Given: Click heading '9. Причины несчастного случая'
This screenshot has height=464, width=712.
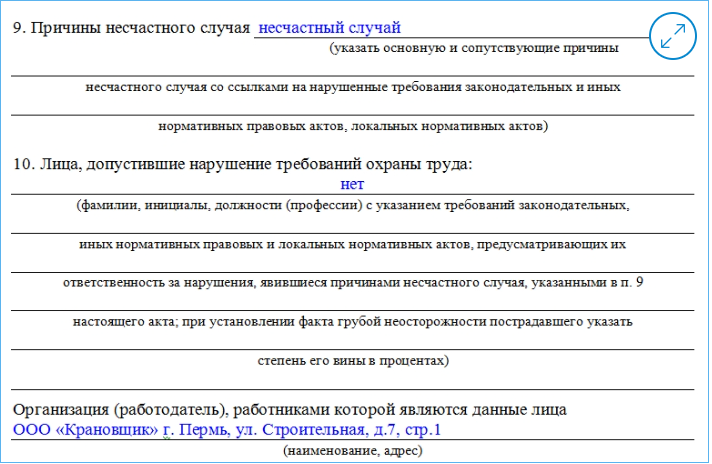Looking at the screenshot, I should (131, 28).
